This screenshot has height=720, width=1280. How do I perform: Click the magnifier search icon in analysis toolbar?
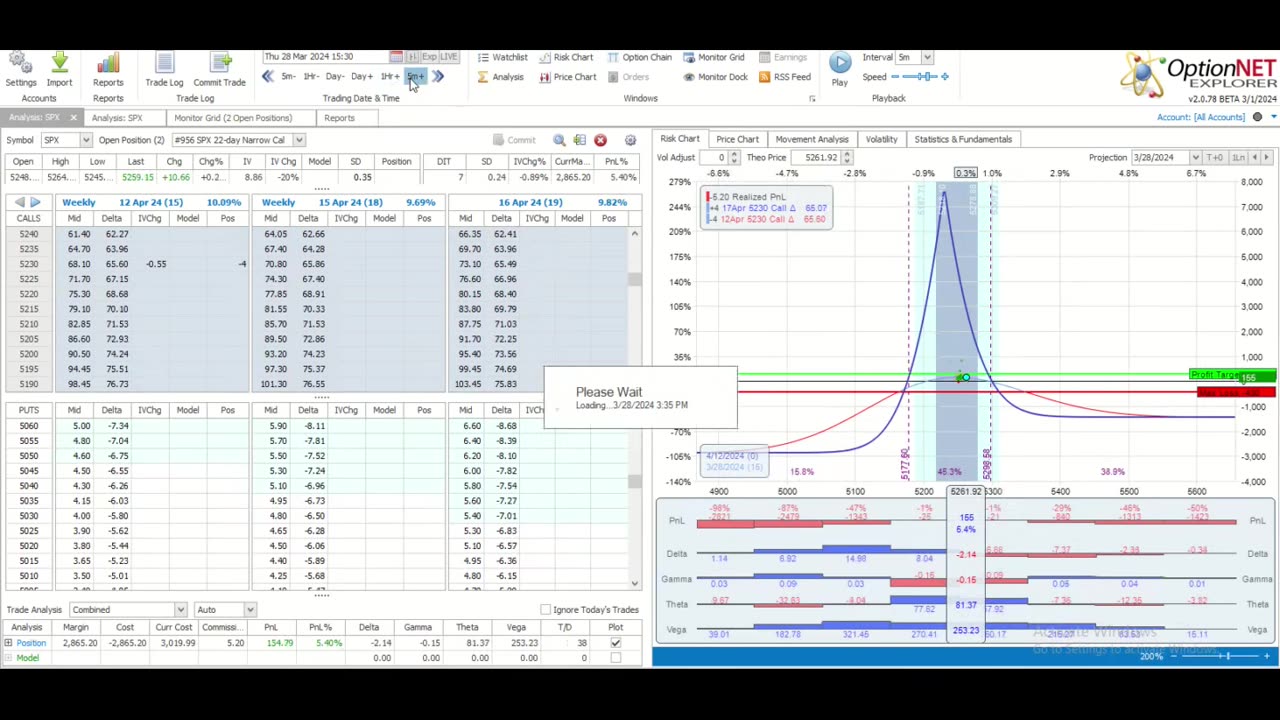[559, 140]
